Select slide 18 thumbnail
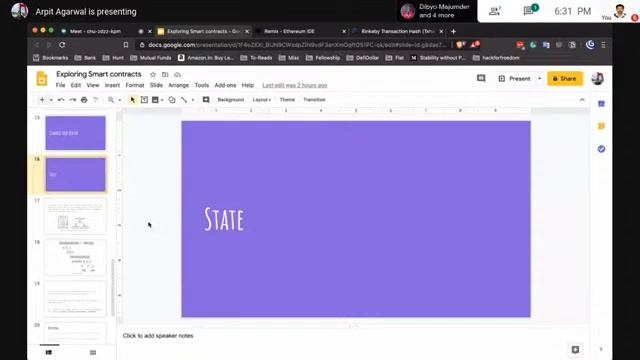This screenshot has width=640, height=360. click(x=76, y=258)
